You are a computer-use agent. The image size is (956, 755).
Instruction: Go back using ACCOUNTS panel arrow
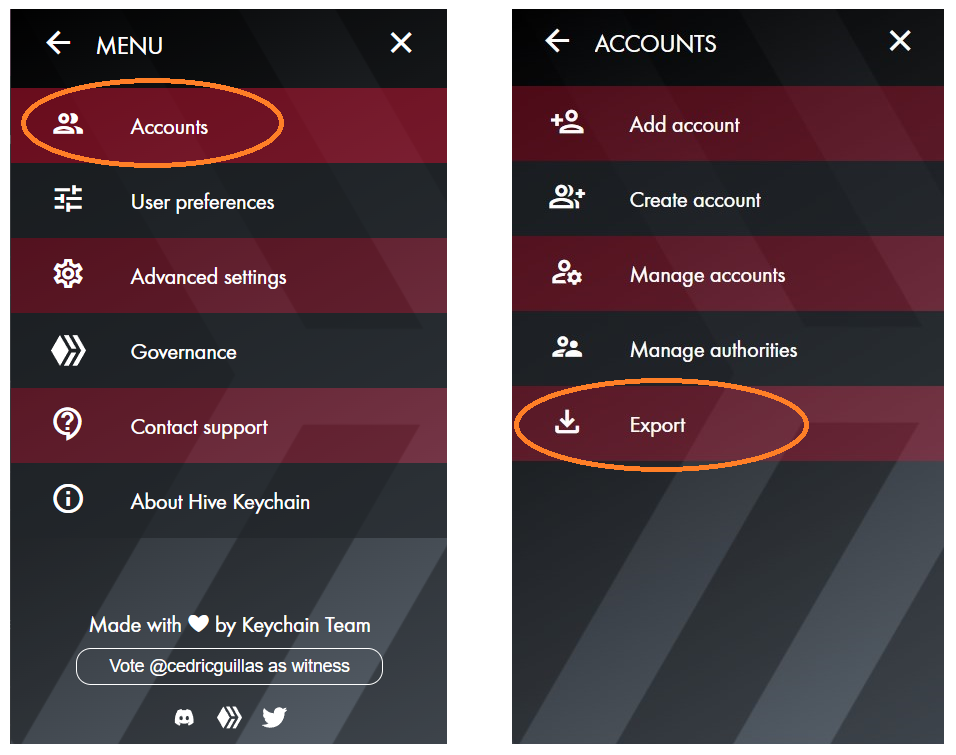point(557,41)
